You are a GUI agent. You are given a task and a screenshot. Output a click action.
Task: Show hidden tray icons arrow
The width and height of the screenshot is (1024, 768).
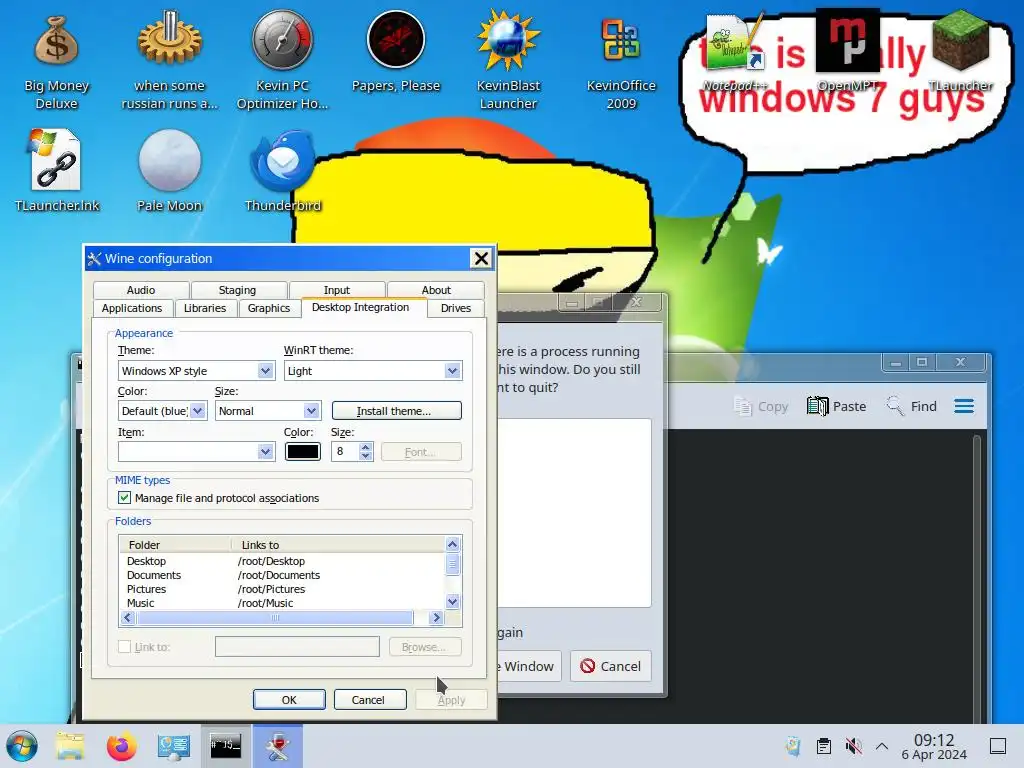[x=882, y=746]
